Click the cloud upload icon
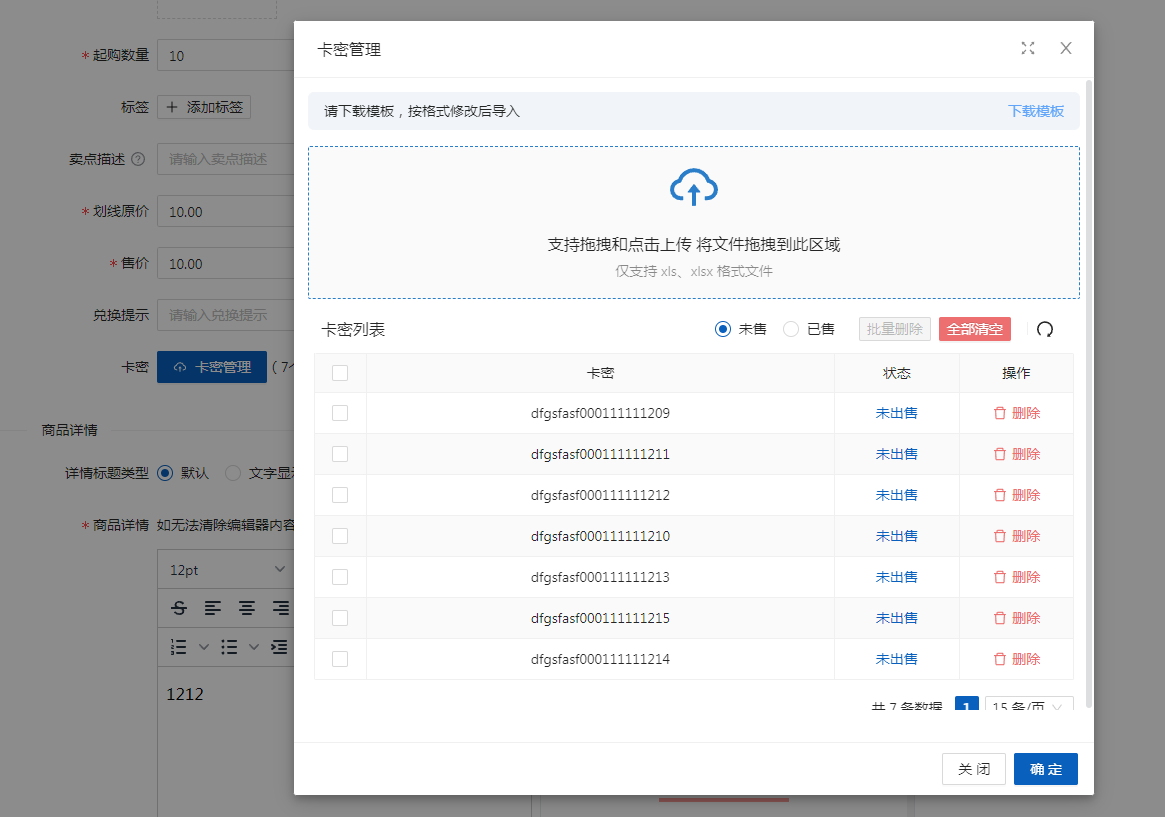Viewport: 1165px width, 817px height. (693, 187)
